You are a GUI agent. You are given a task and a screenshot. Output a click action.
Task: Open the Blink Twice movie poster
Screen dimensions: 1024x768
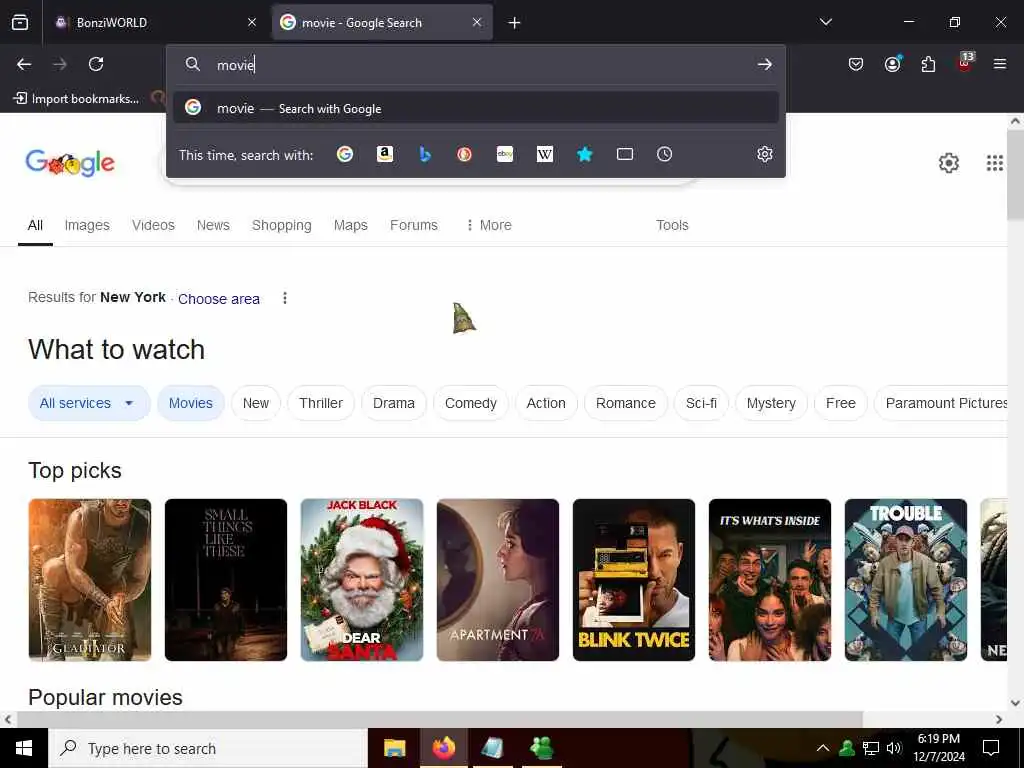click(633, 580)
